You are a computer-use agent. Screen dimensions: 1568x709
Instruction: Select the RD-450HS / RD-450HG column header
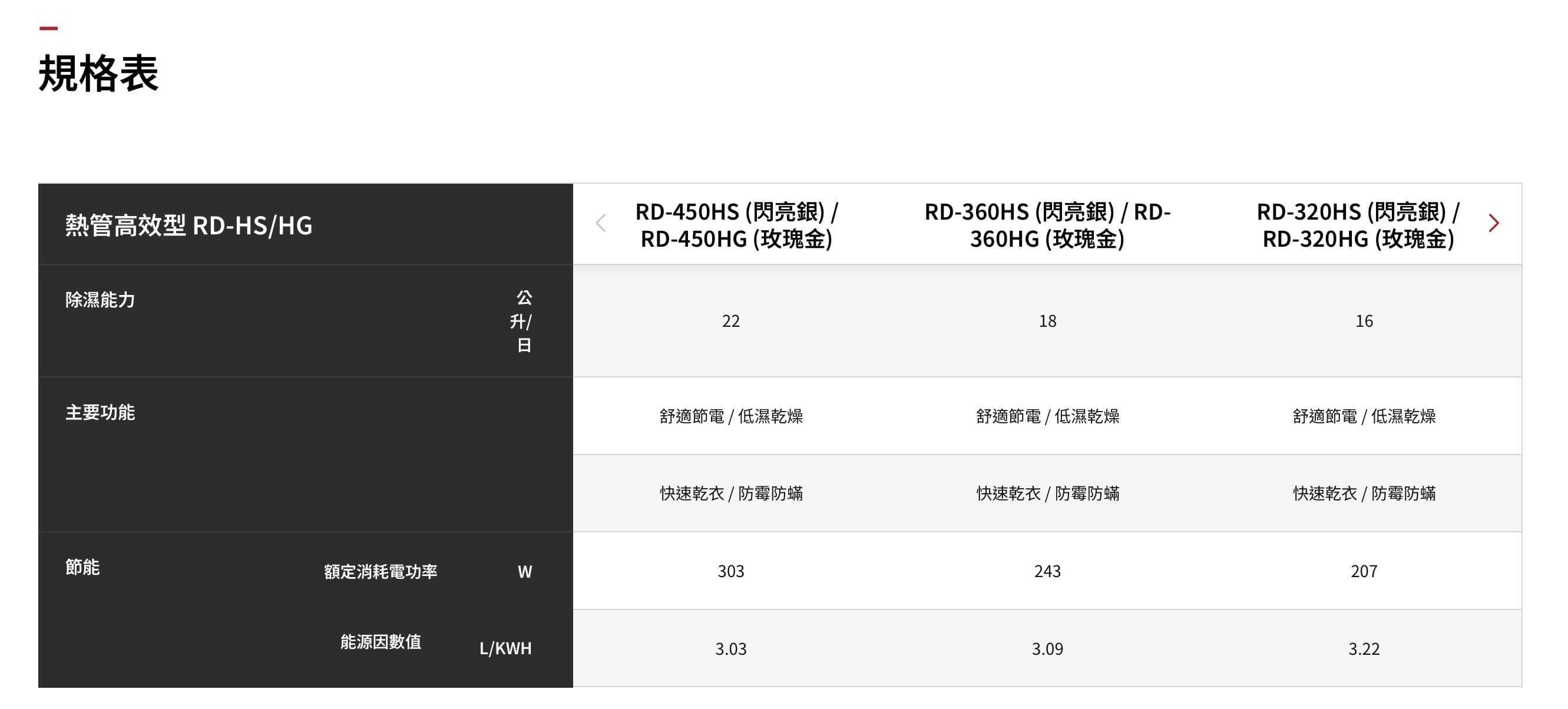tap(736, 225)
